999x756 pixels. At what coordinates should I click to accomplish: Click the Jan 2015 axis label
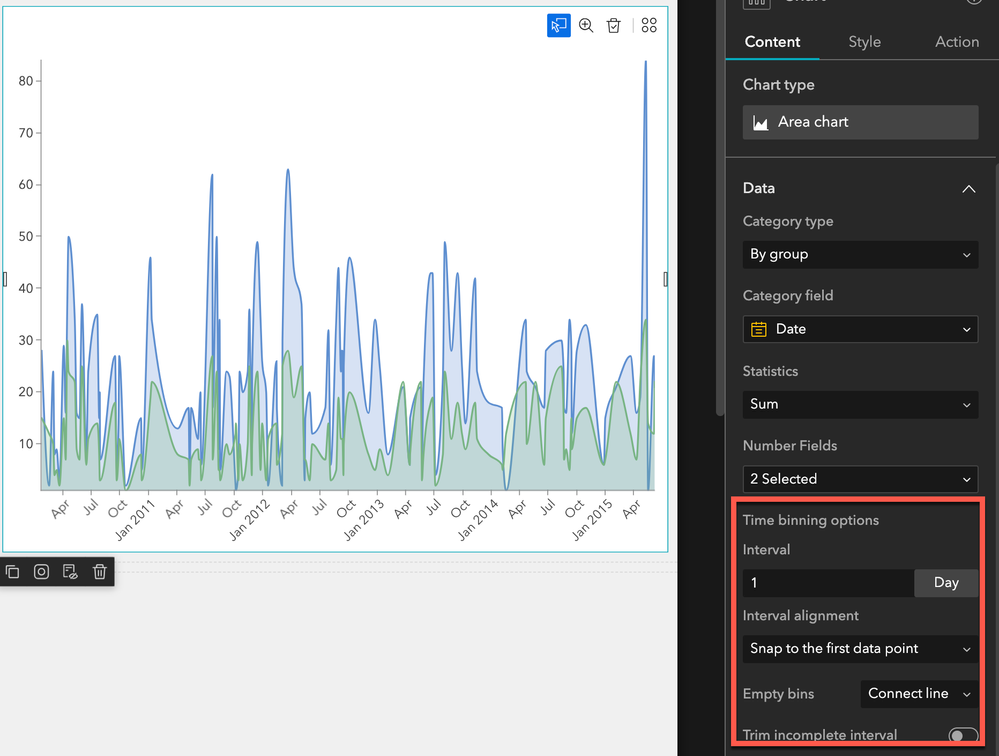[x=592, y=519]
